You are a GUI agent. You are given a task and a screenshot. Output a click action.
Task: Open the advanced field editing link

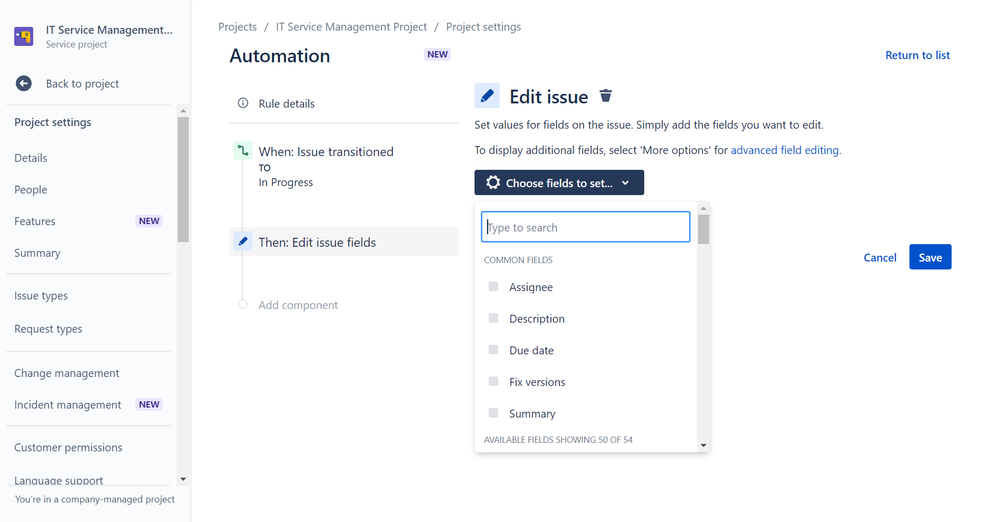(x=785, y=150)
